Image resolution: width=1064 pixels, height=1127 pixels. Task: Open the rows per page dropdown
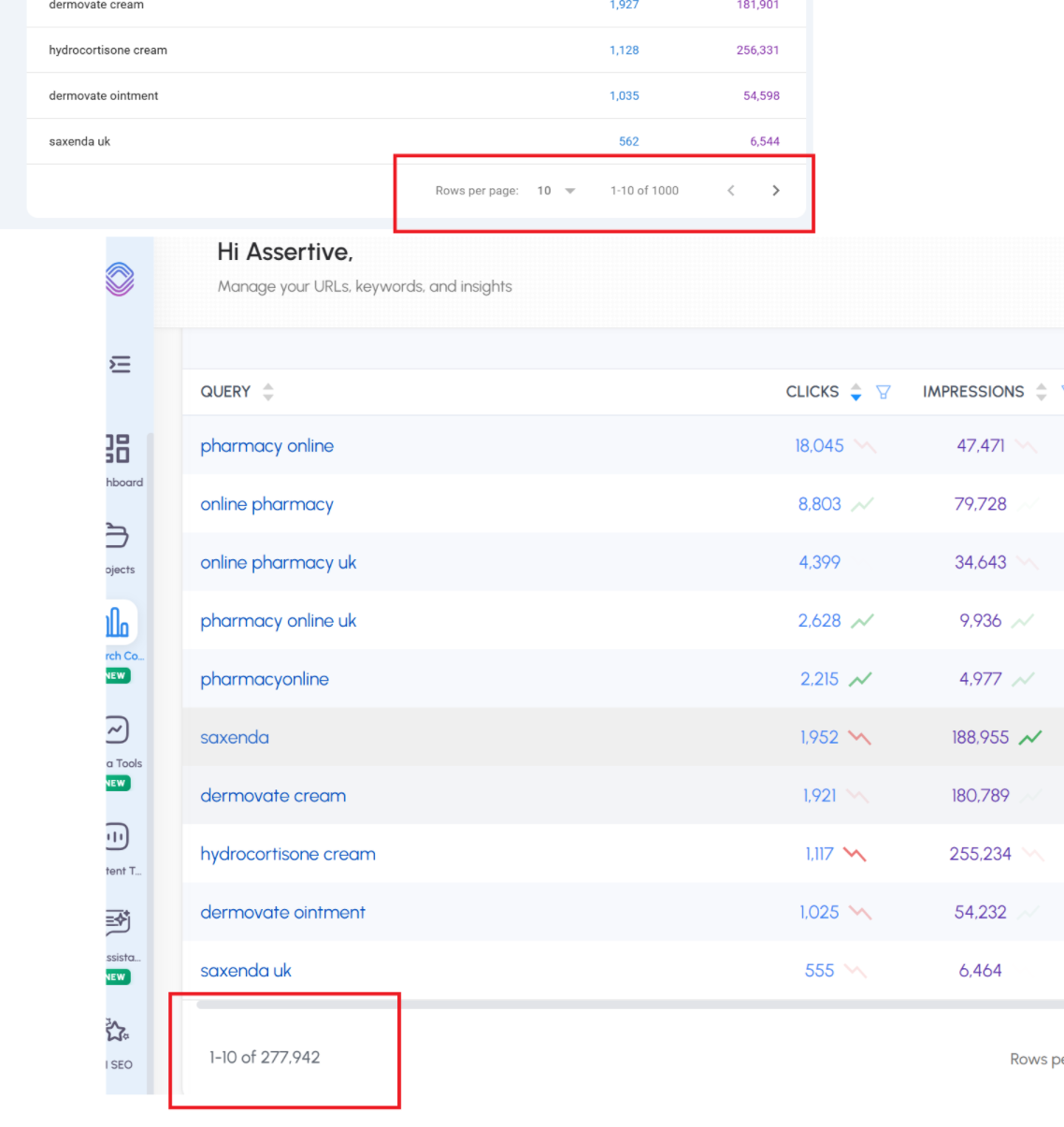[556, 191]
